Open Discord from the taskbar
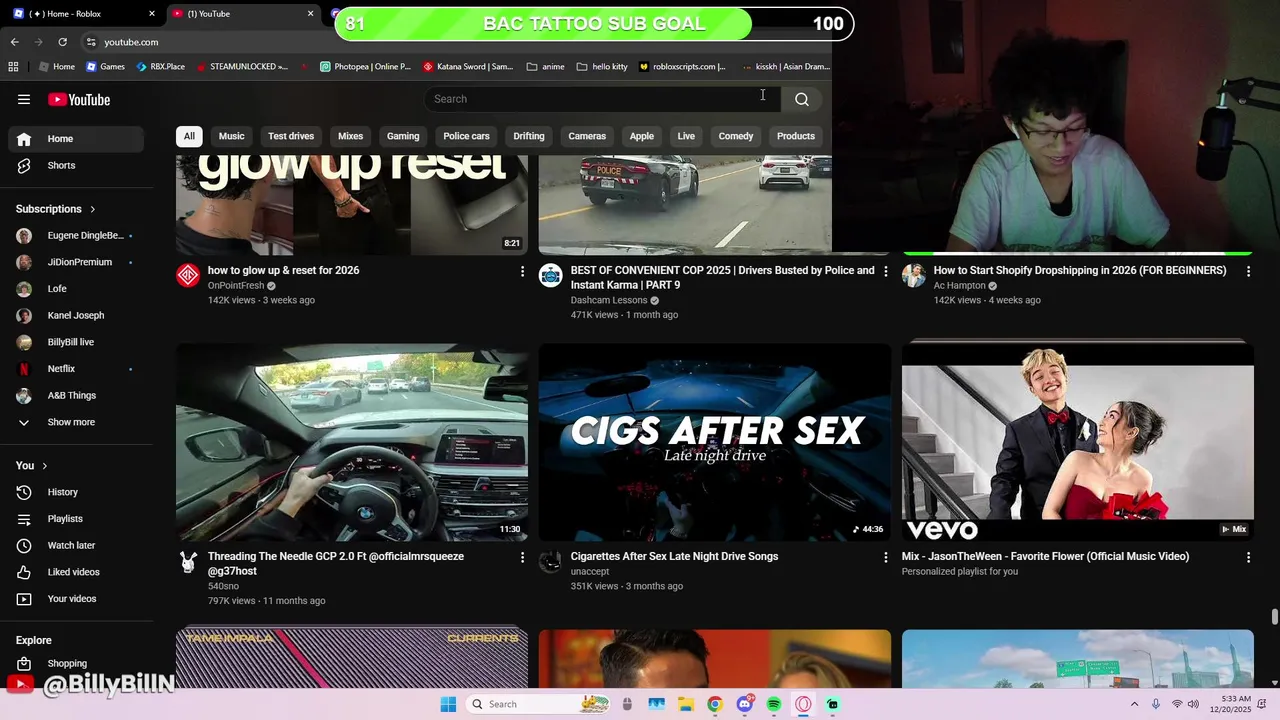 (x=745, y=704)
